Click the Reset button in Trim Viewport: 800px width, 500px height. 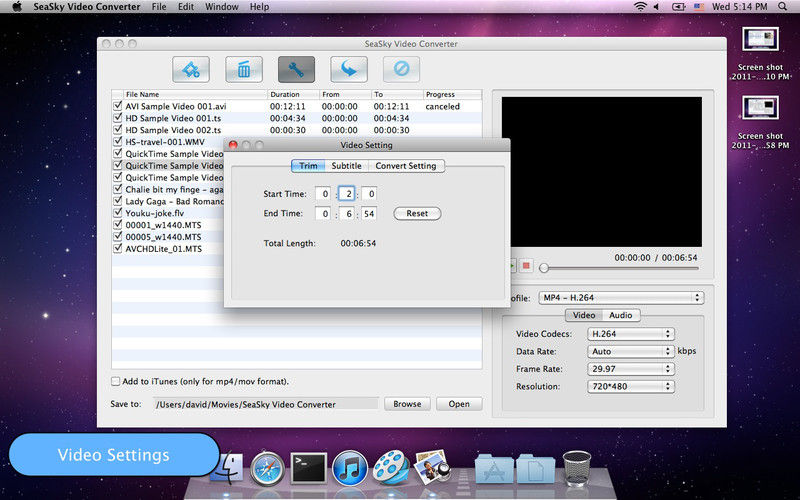(417, 214)
